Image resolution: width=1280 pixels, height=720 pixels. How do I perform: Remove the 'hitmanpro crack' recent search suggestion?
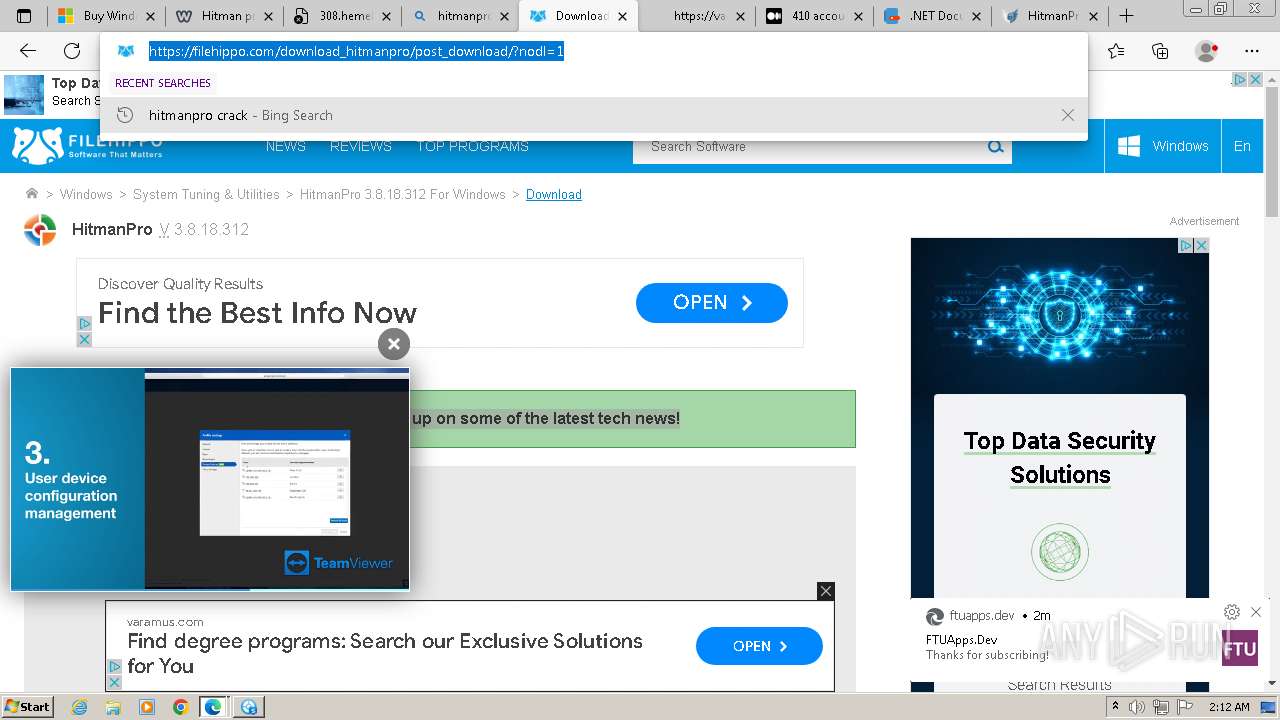pyautogui.click(x=1068, y=115)
